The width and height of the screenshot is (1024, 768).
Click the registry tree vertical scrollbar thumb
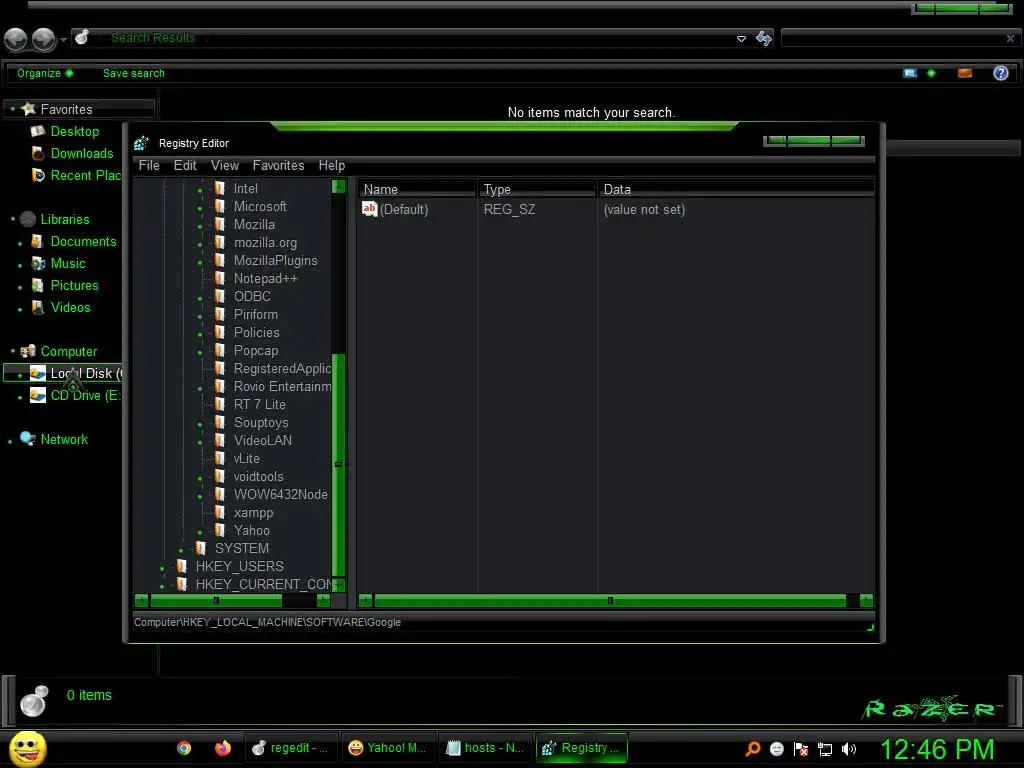click(338, 465)
